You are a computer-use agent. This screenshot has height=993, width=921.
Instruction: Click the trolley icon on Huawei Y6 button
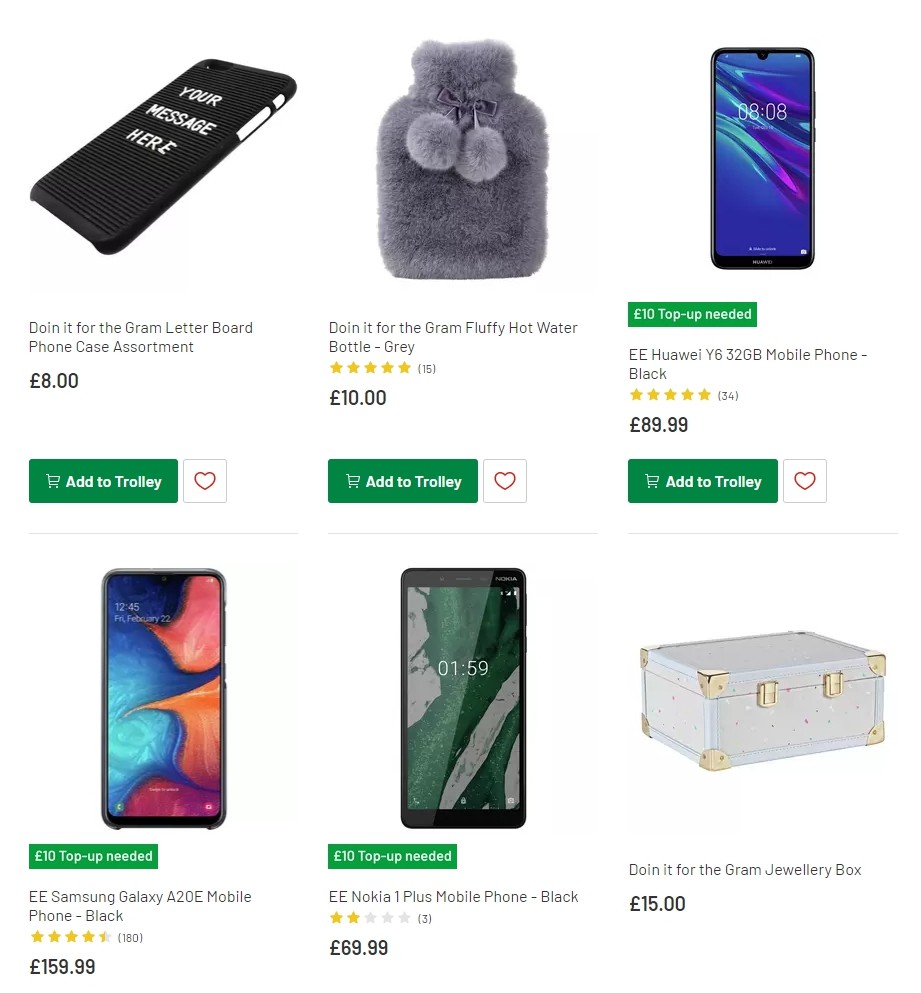pos(651,481)
